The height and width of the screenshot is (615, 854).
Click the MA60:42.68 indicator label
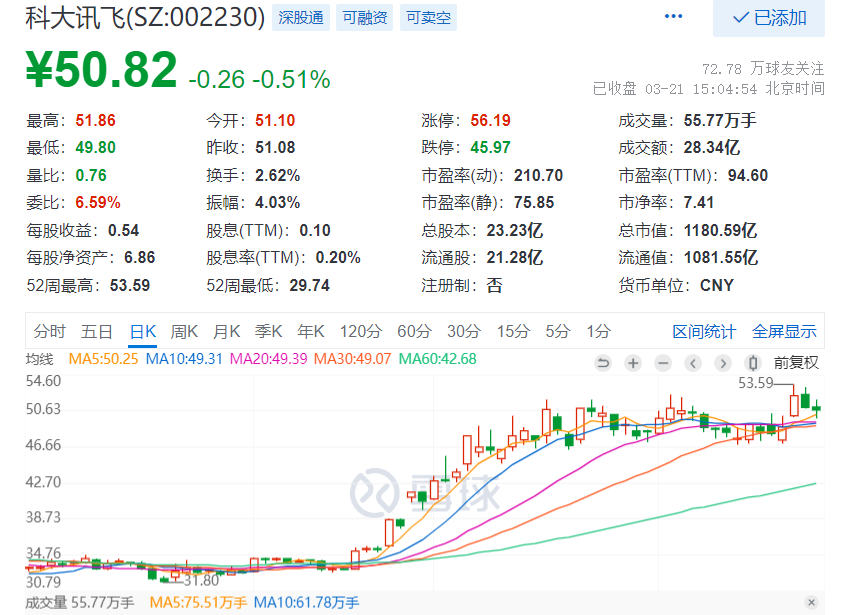click(437, 359)
